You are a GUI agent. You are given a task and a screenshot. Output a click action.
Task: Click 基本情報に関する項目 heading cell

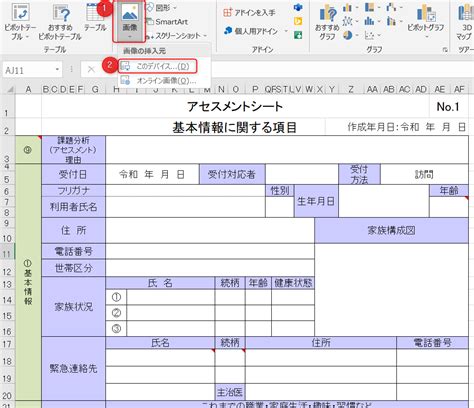[234, 127]
